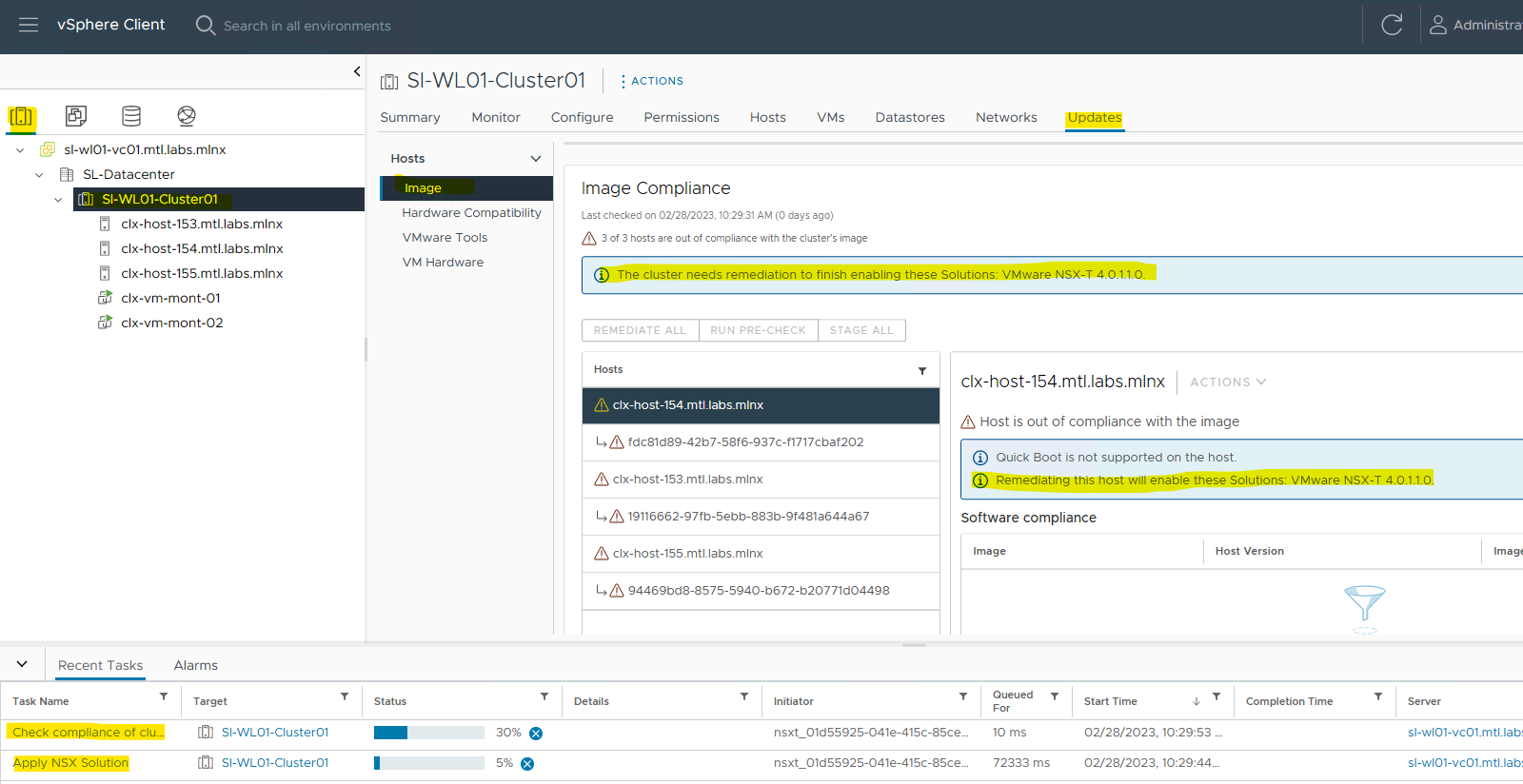The height and width of the screenshot is (784, 1523).
Task: Refresh the vSphere Client view
Action: click(1392, 25)
